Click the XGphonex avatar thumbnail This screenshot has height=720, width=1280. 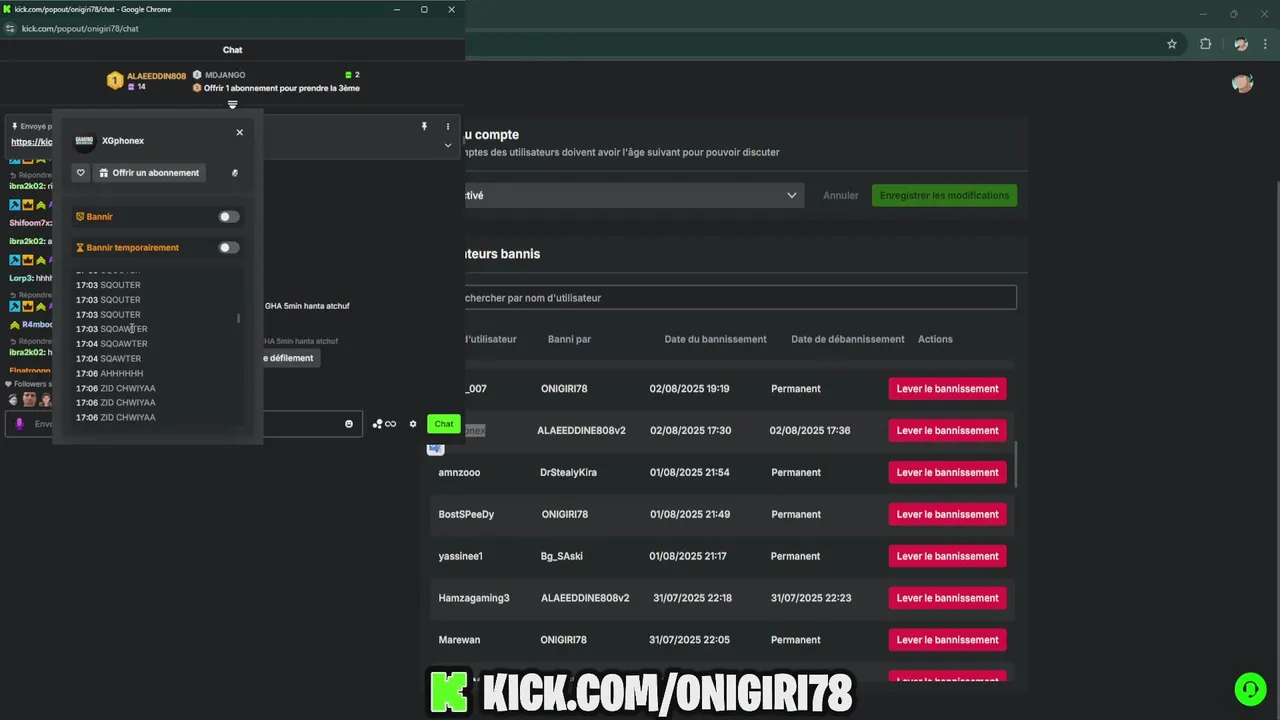tap(85, 142)
